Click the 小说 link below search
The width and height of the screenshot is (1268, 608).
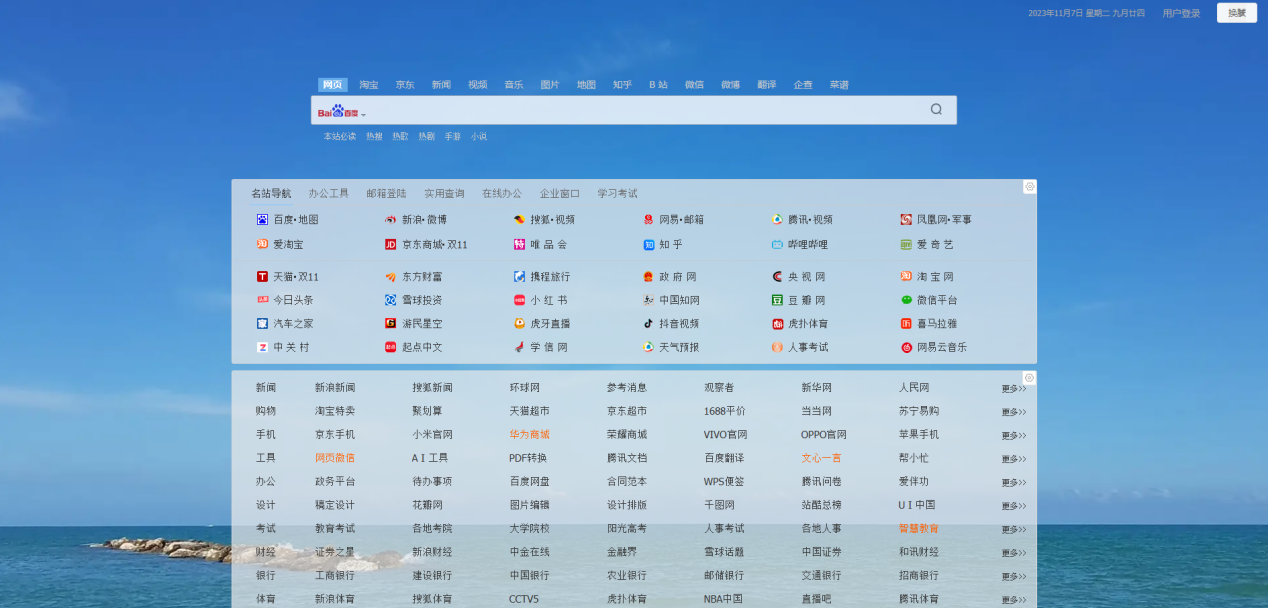[x=479, y=136]
